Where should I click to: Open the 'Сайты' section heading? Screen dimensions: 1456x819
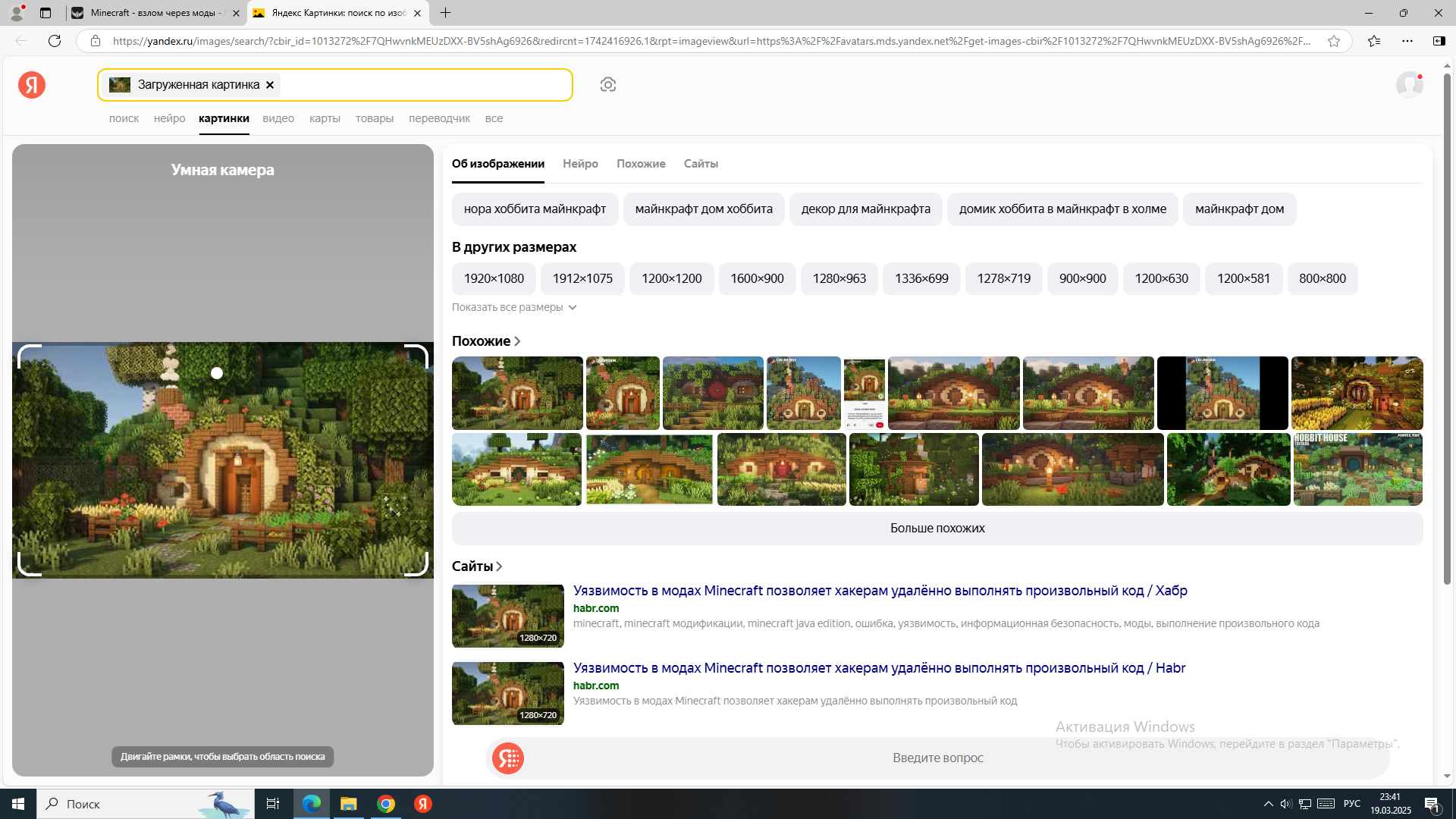[477, 566]
